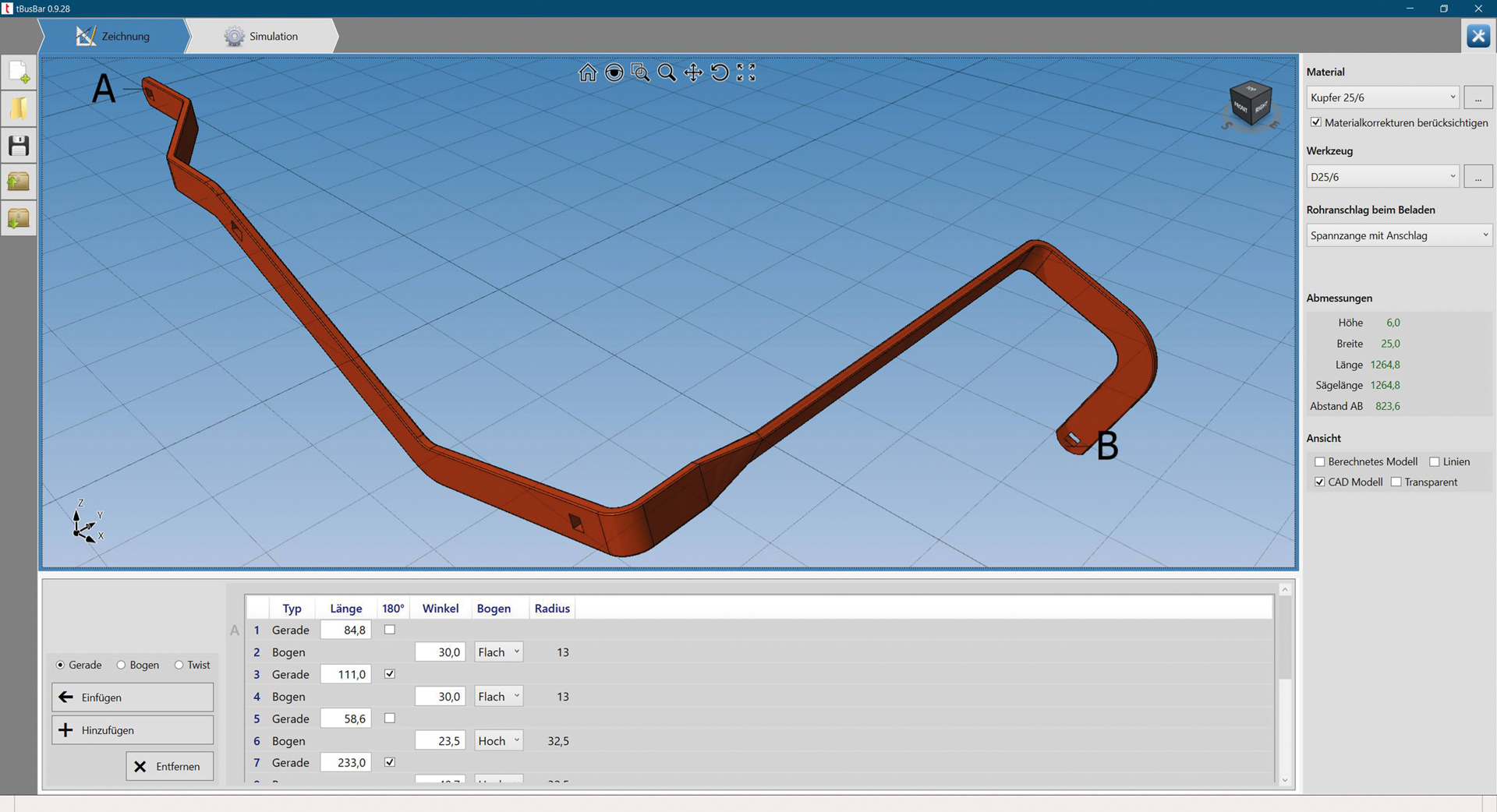The height and width of the screenshot is (812, 1497).
Task: Activate the Pan view tool
Action: [692, 72]
